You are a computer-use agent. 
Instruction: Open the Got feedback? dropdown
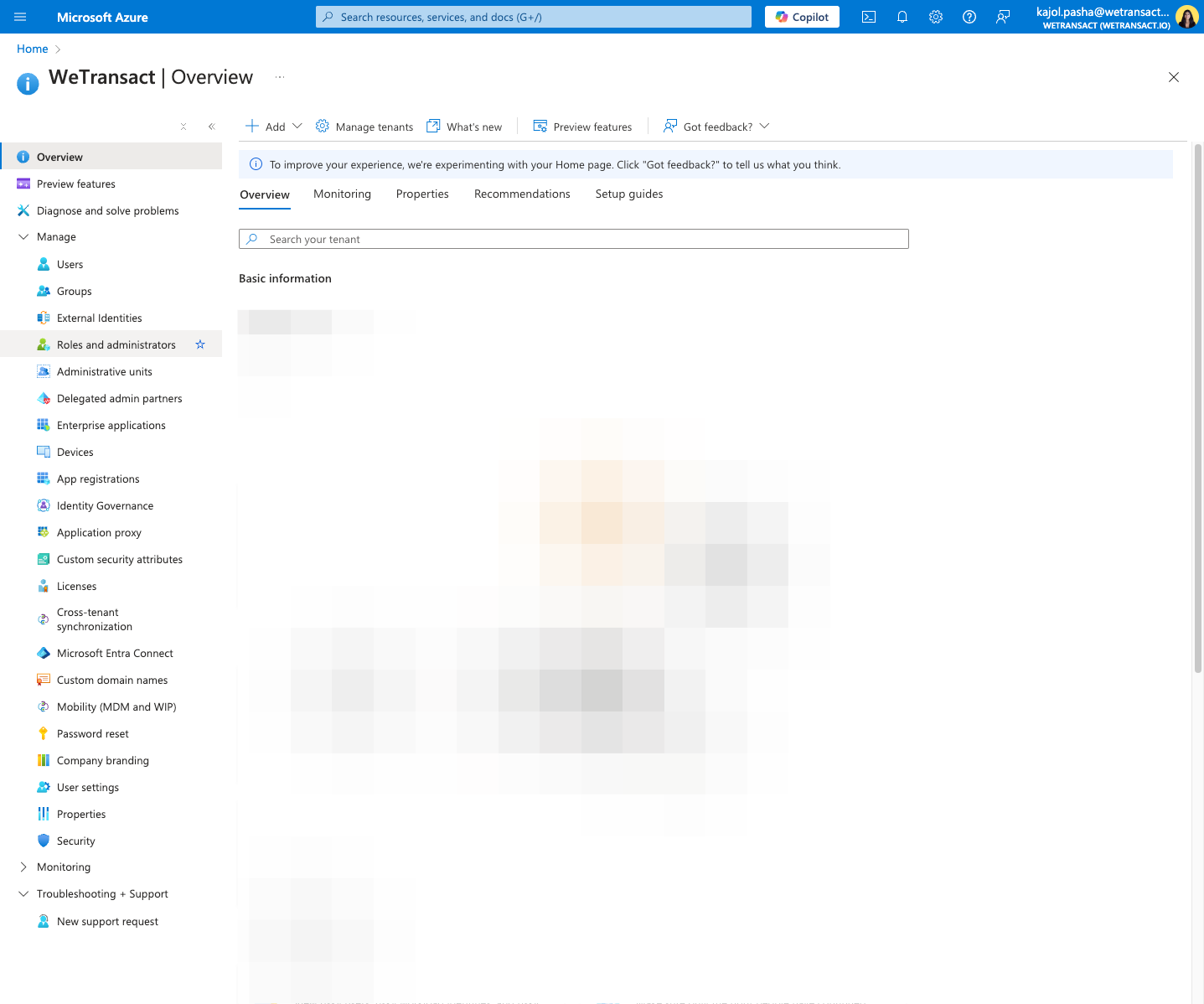point(716,127)
